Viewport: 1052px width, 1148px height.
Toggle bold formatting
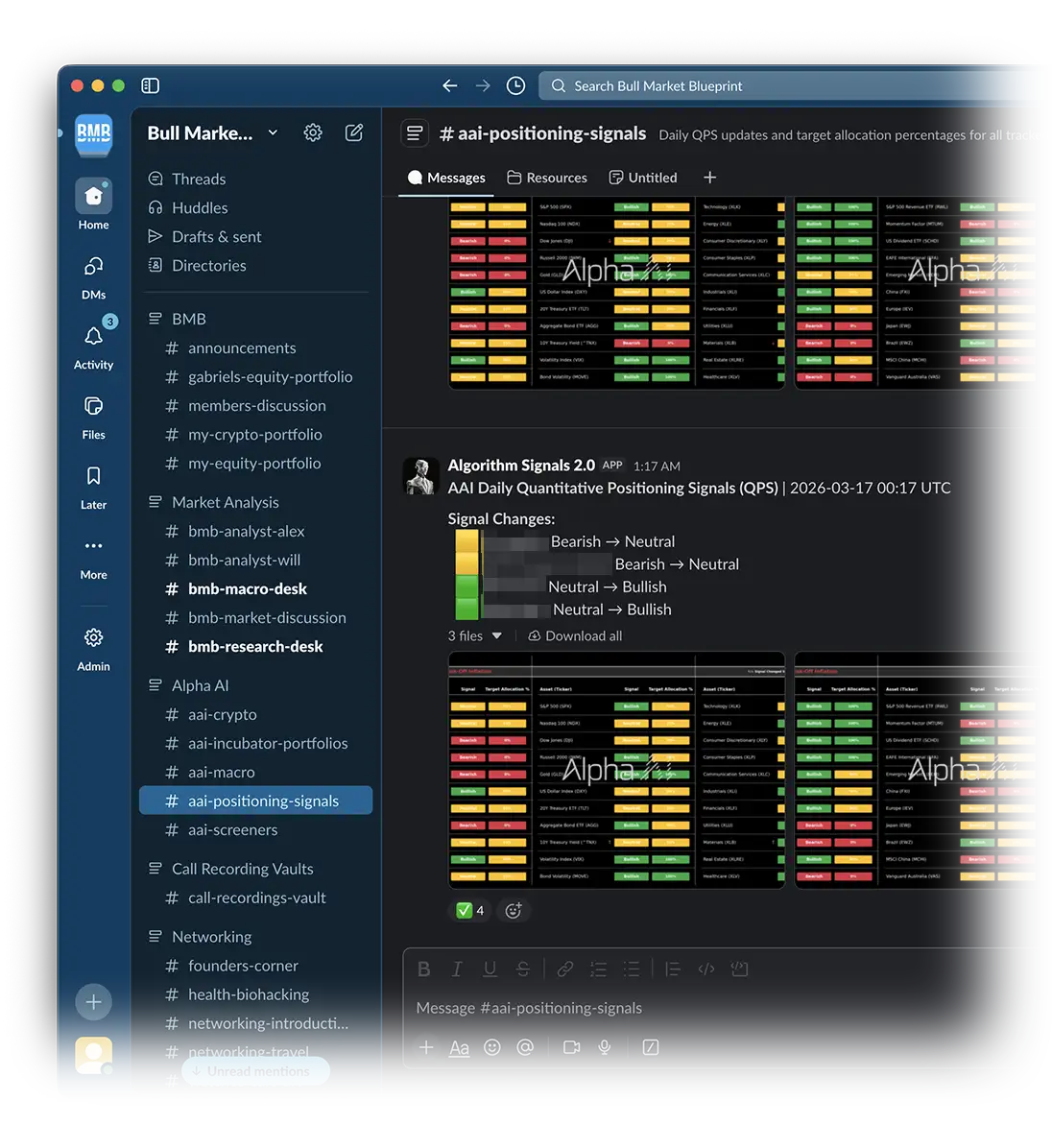click(x=424, y=969)
